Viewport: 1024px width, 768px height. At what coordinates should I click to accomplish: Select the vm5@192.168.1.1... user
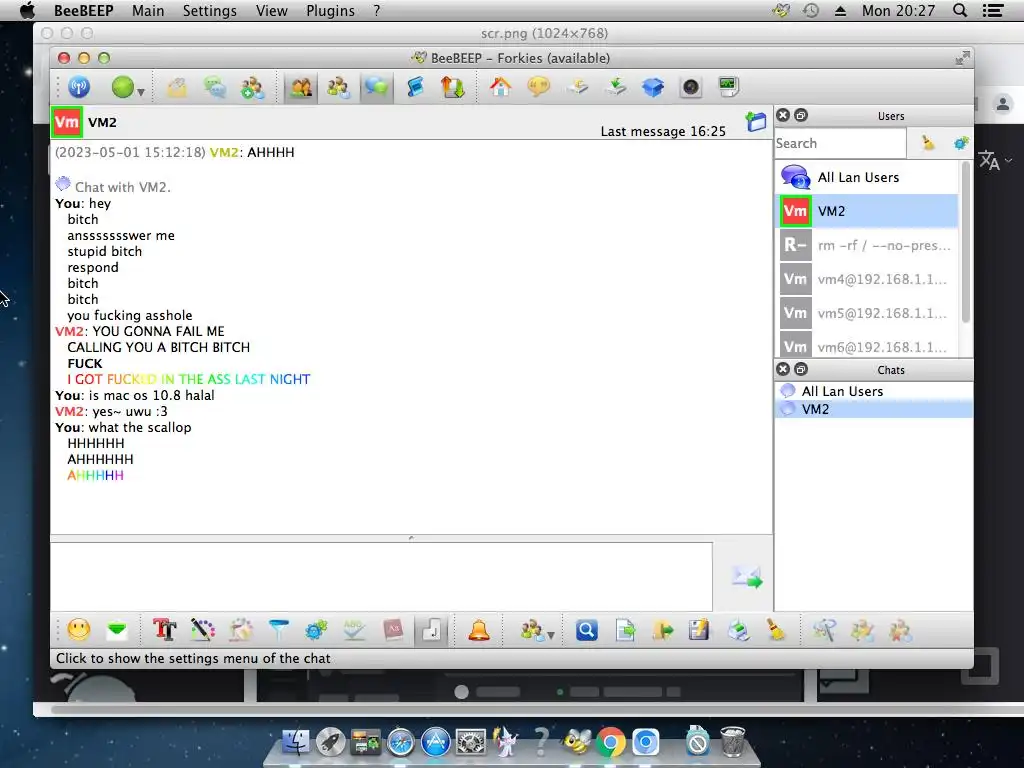(867, 313)
